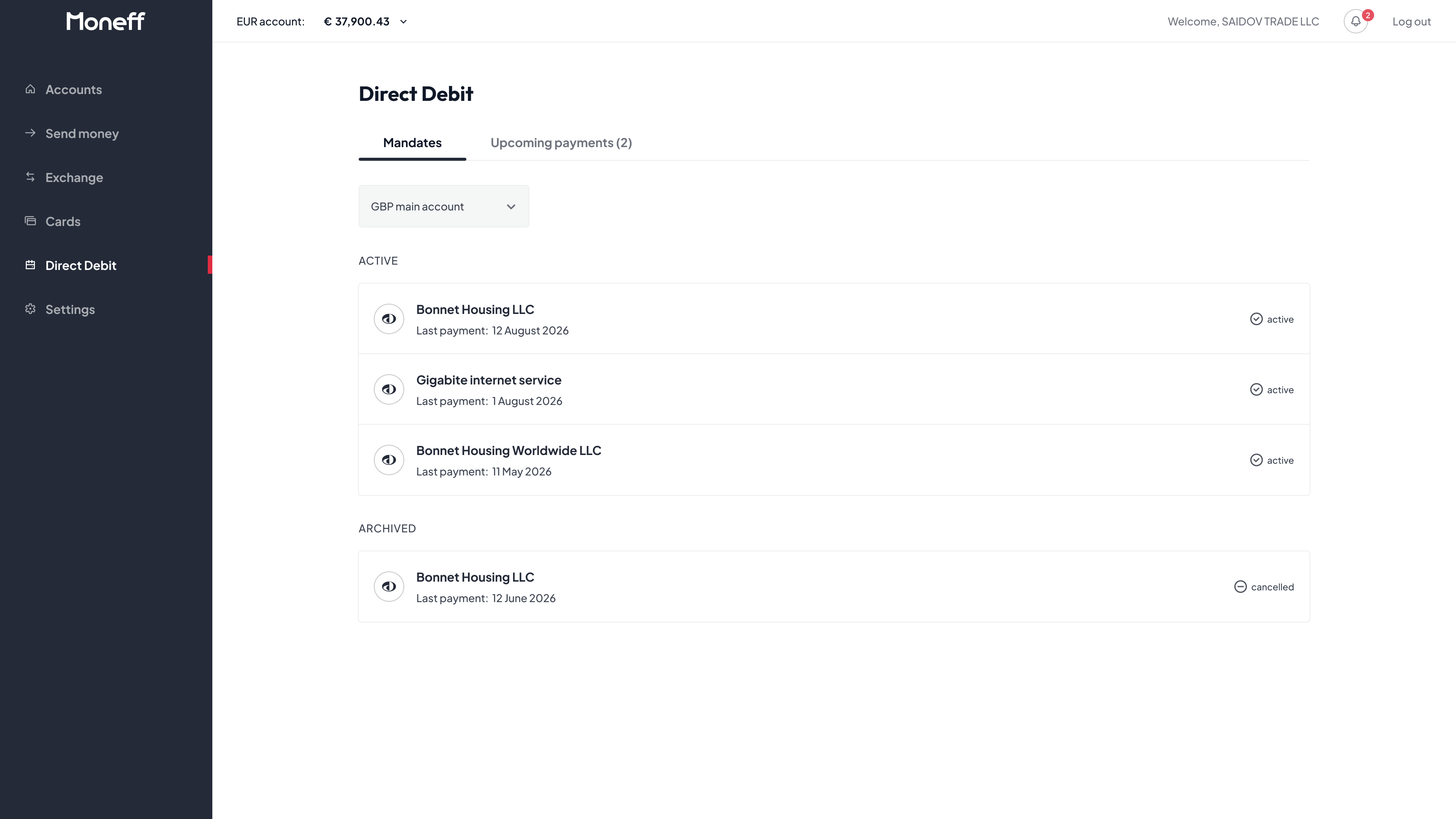Click the Direct Debit calendar icon
Screen dimensions: 1456x819
click(x=30, y=265)
